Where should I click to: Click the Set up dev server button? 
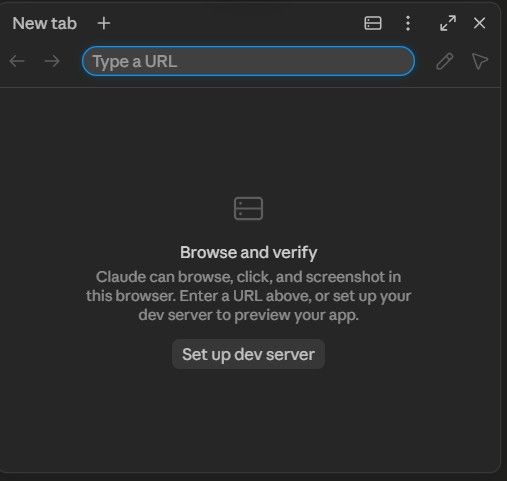[x=248, y=354]
